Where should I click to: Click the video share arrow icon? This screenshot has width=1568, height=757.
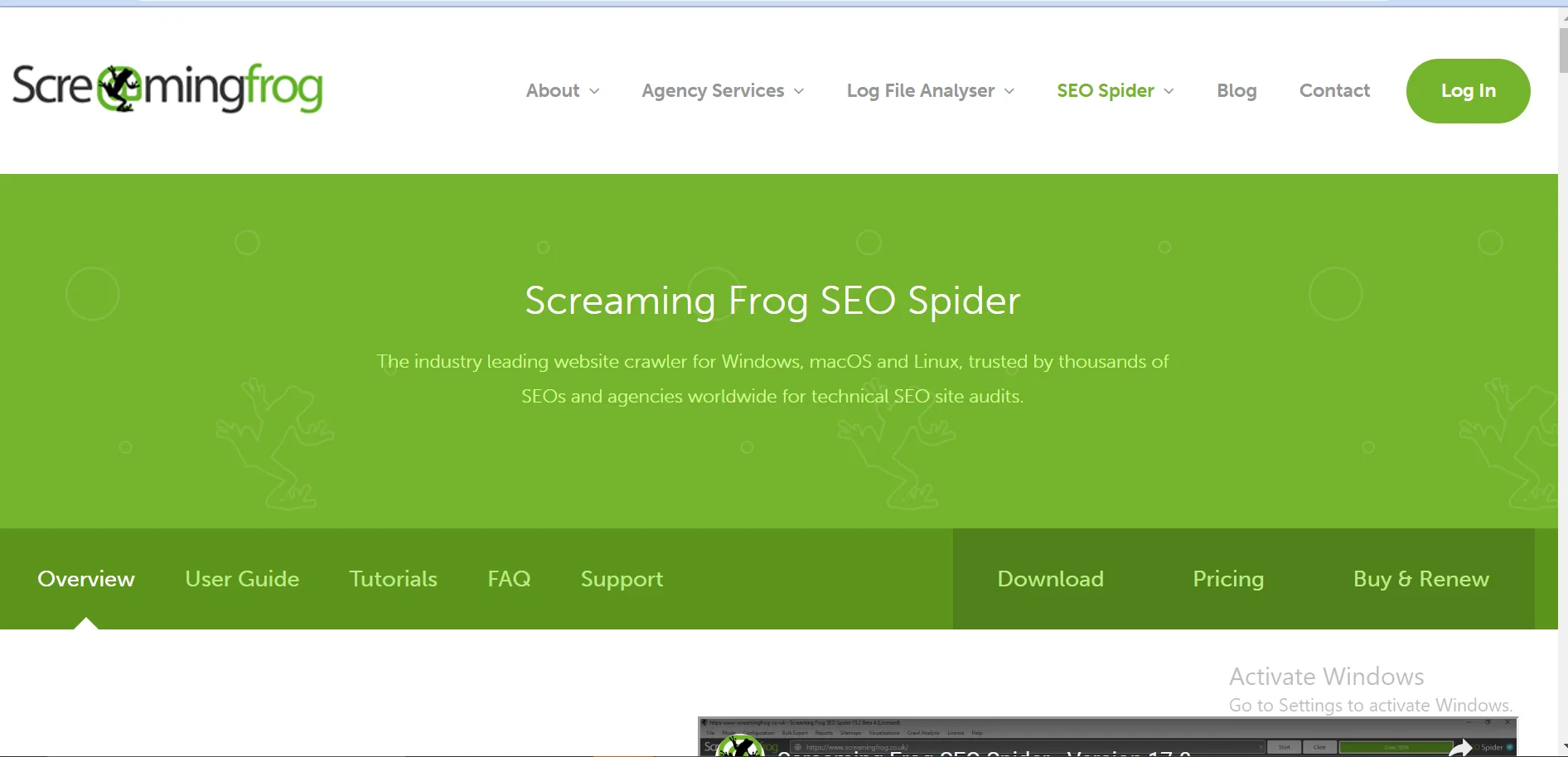(1459, 748)
